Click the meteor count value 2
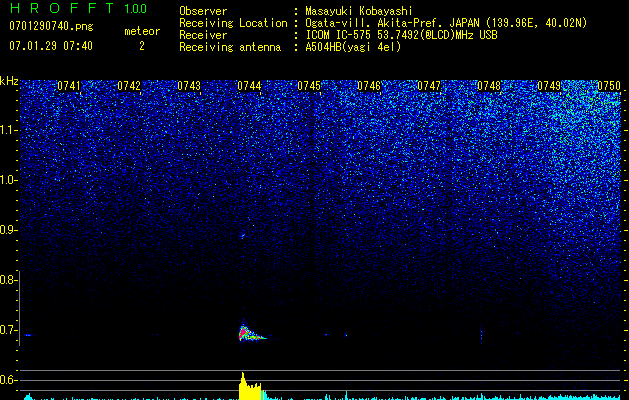 coord(142,46)
